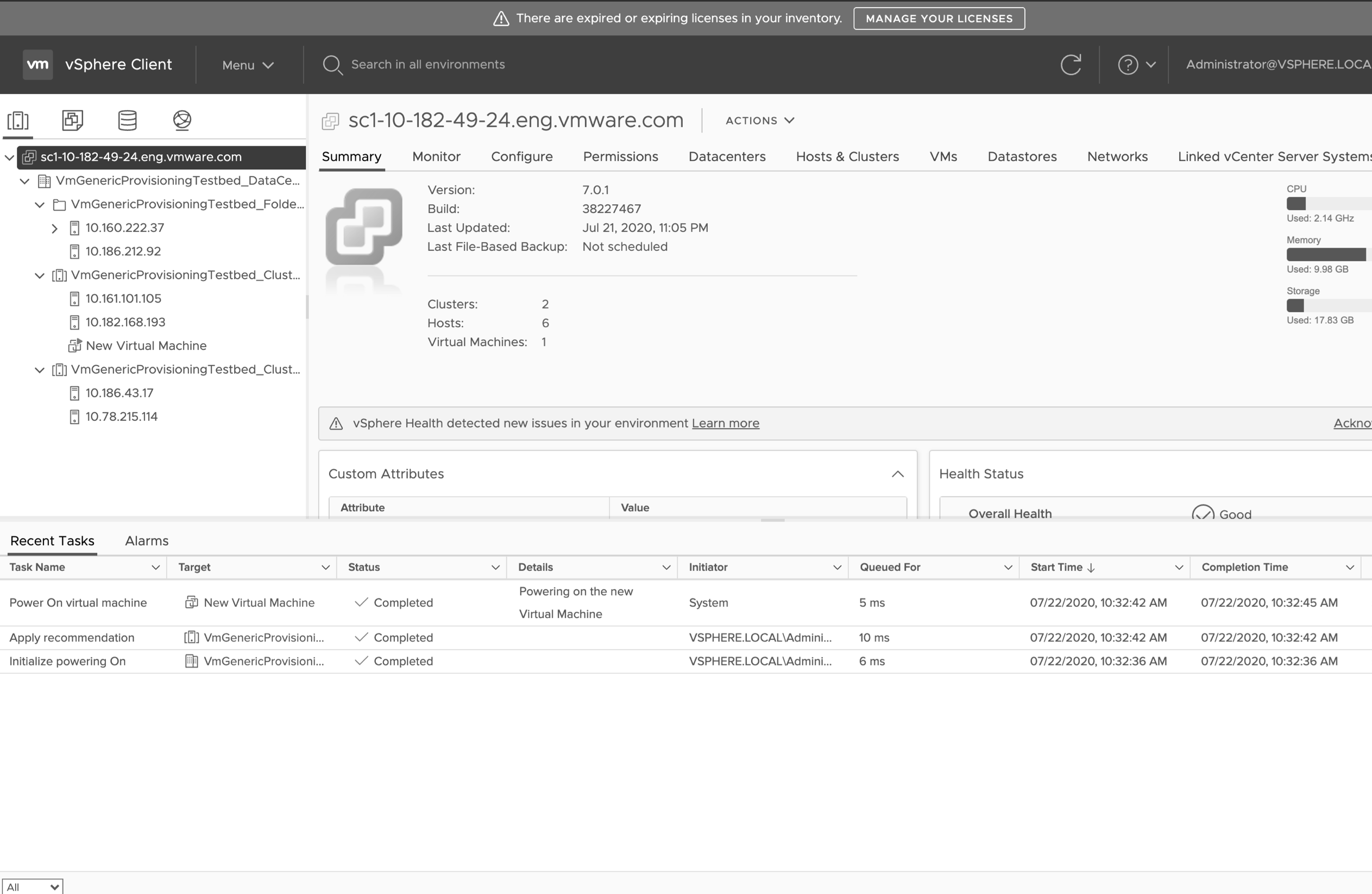Open the Storage inventory icon
This screenshot has width=1372, height=894.
pos(128,121)
